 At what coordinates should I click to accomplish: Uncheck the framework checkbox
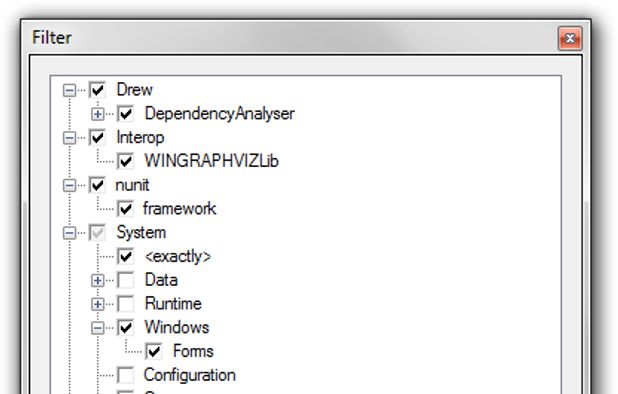click(126, 209)
